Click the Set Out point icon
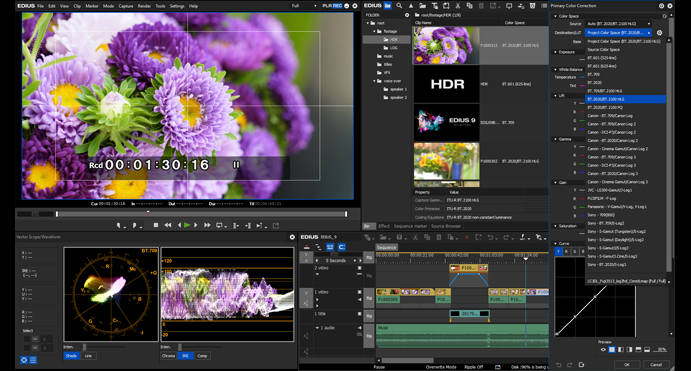The image size is (691, 371). pos(135,226)
